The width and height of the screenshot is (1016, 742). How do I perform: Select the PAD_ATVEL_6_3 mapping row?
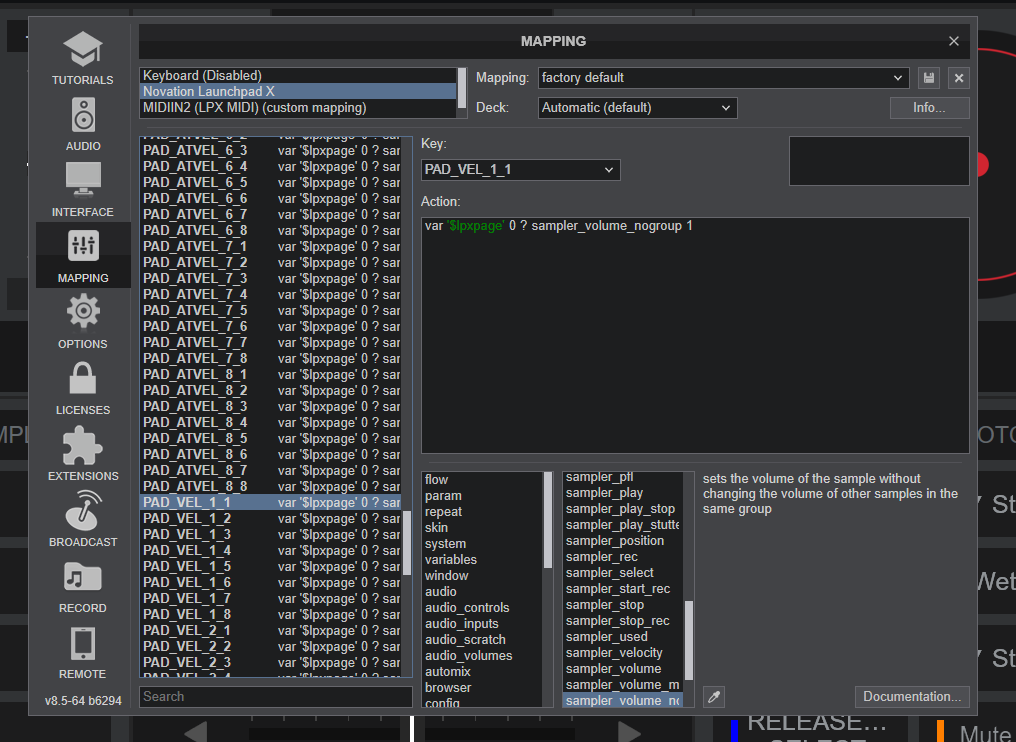[x=271, y=150]
